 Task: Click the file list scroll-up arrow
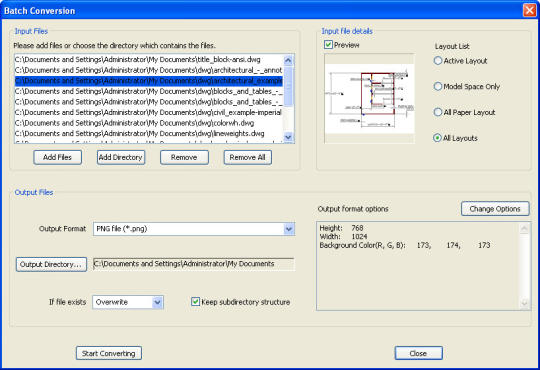[288, 61]
